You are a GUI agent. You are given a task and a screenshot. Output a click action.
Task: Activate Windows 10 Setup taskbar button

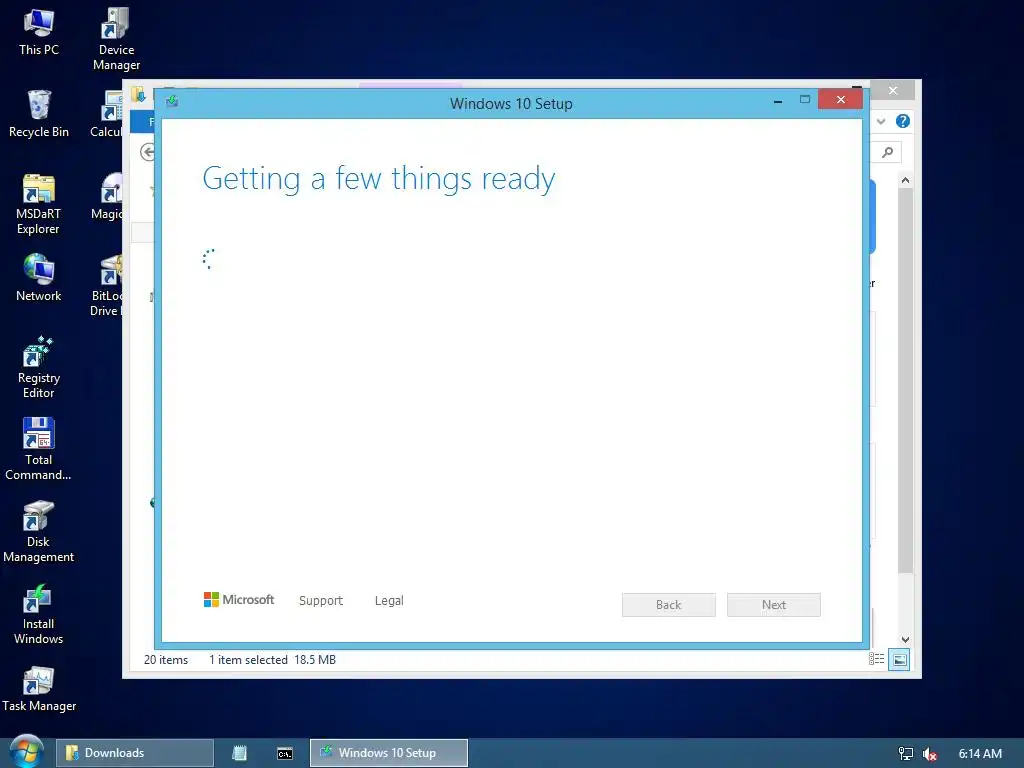point(389,753)
